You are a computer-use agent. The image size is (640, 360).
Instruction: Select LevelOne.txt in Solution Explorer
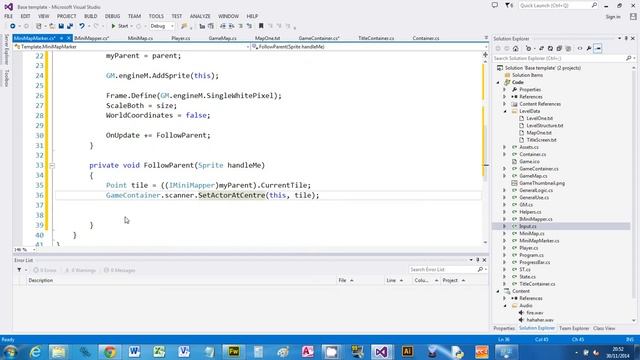(x=539, y=118)
